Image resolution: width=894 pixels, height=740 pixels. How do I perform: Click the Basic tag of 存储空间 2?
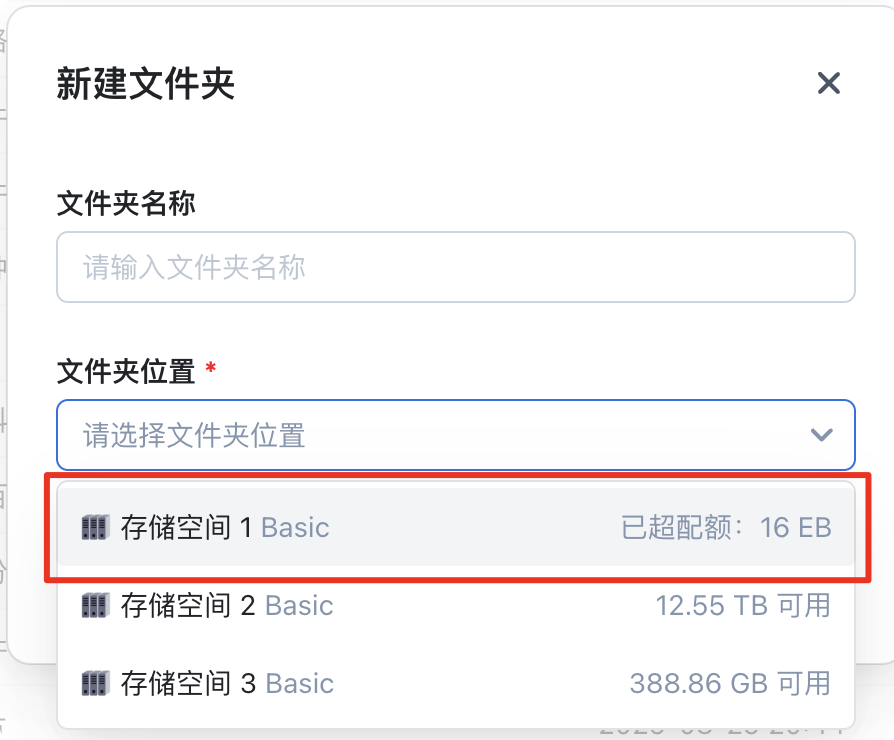coord(299,605)
